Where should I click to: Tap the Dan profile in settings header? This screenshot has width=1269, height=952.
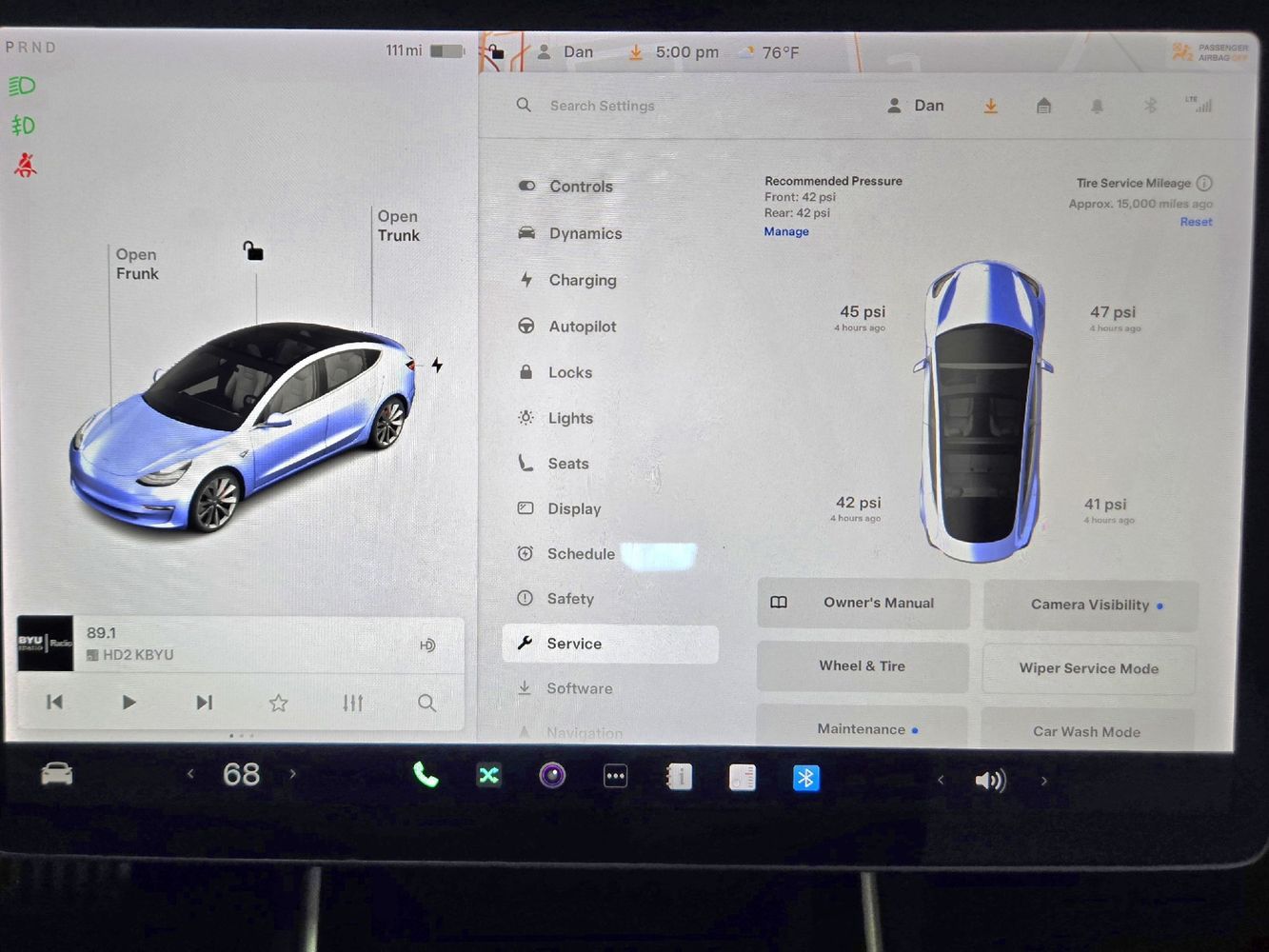(916, 106)
